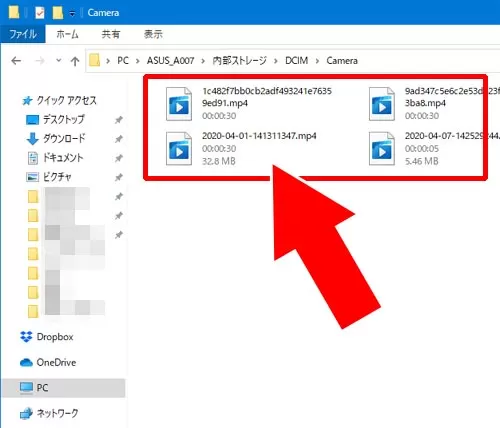This screenshot has height=428, width=500.
Task: Open quick access toolbar customize dropdown
Action: coord(72,13)
